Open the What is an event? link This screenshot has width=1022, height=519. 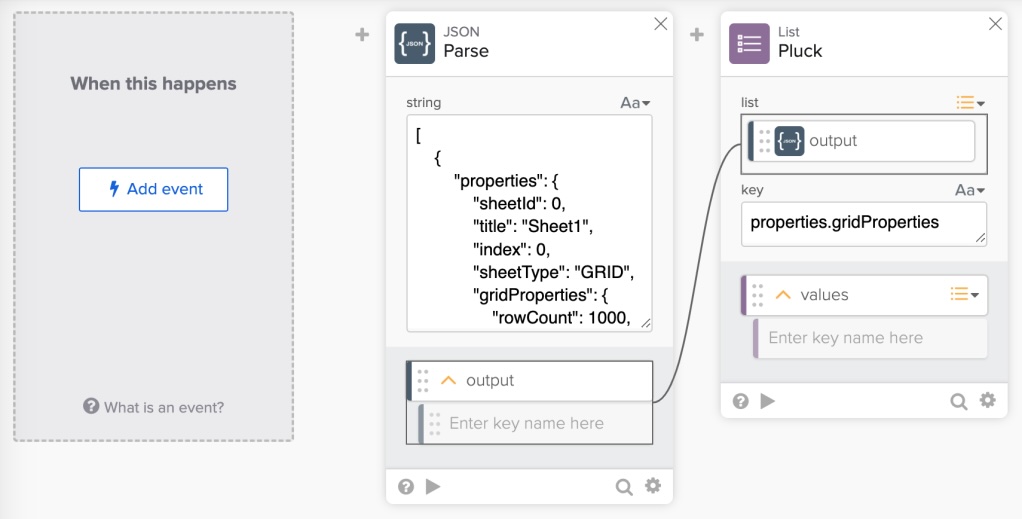coord(153,407)
